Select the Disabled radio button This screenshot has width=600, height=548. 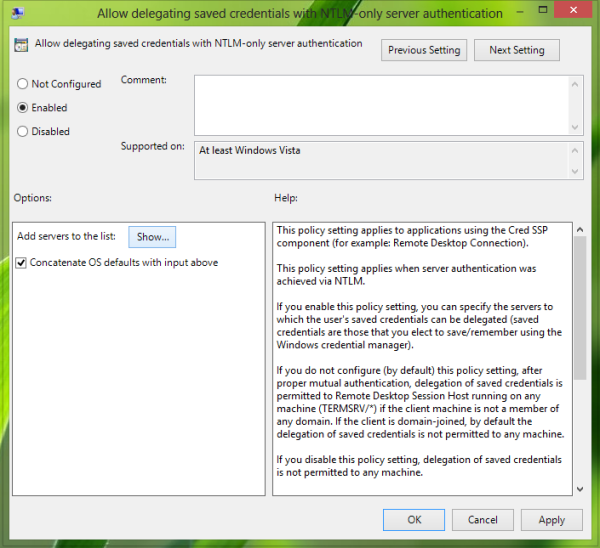23,131
